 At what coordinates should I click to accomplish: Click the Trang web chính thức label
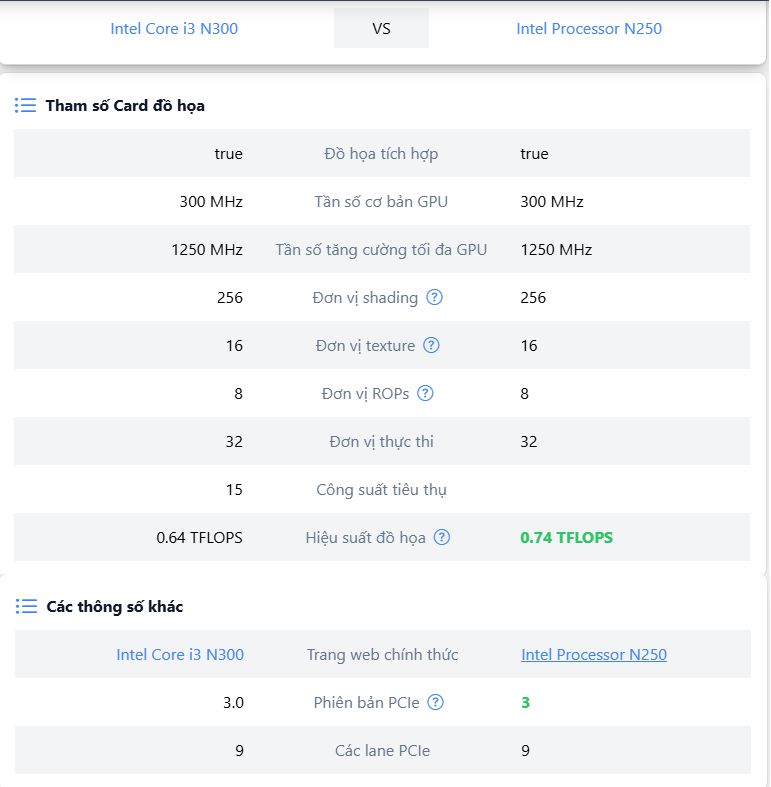point(382,654)
